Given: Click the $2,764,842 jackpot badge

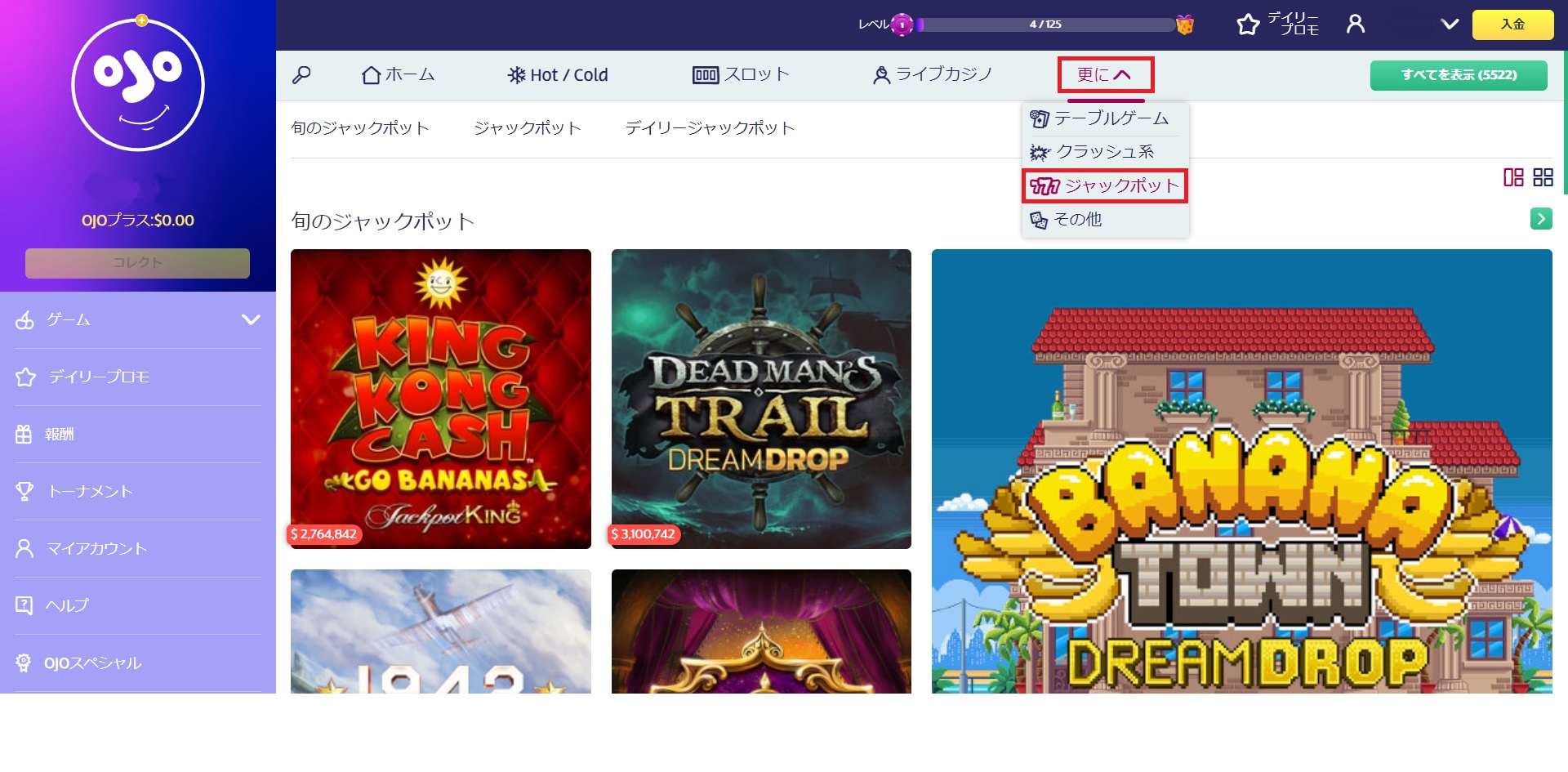Looking at the screenshot, I should point(324,534).
